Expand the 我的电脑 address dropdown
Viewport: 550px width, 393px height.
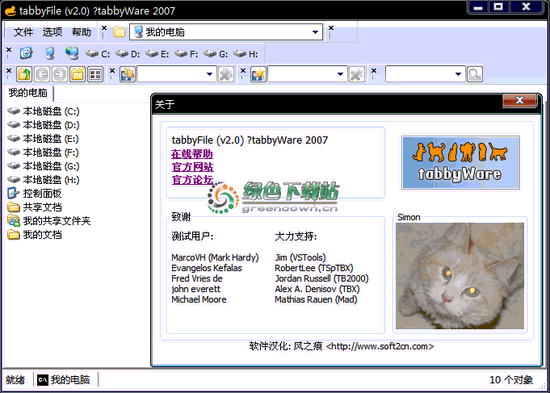(315, 32)
